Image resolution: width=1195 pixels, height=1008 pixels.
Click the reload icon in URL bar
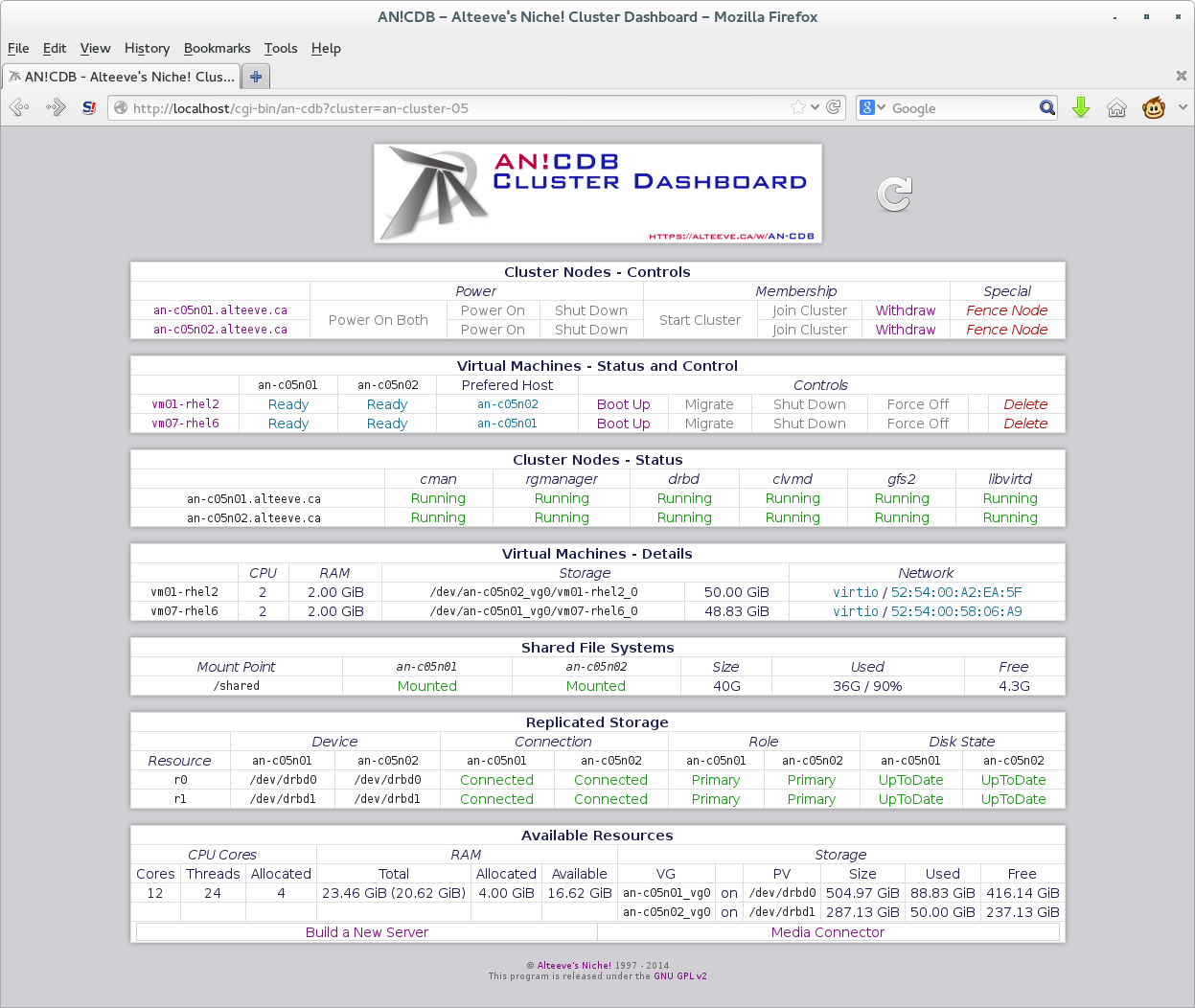click(x=834, y=107)
